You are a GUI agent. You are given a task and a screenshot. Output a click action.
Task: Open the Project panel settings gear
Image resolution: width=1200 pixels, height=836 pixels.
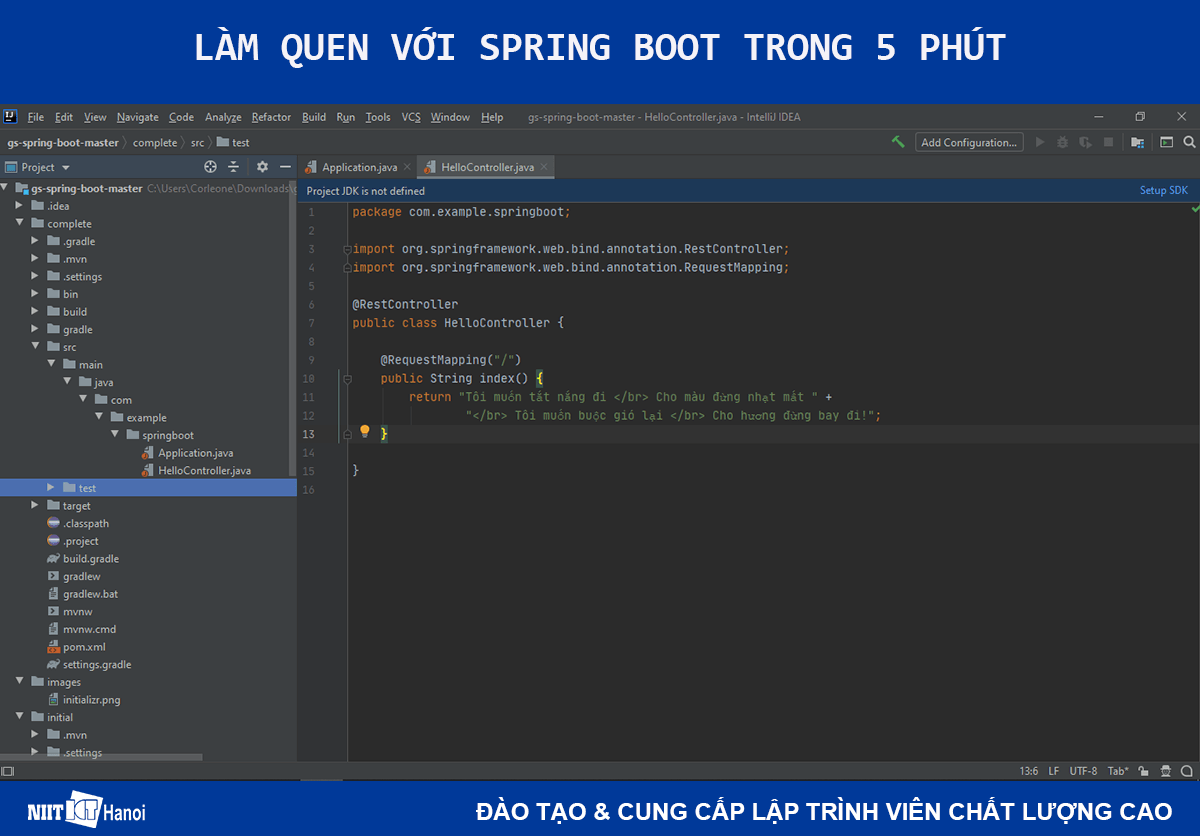[262, 166]
